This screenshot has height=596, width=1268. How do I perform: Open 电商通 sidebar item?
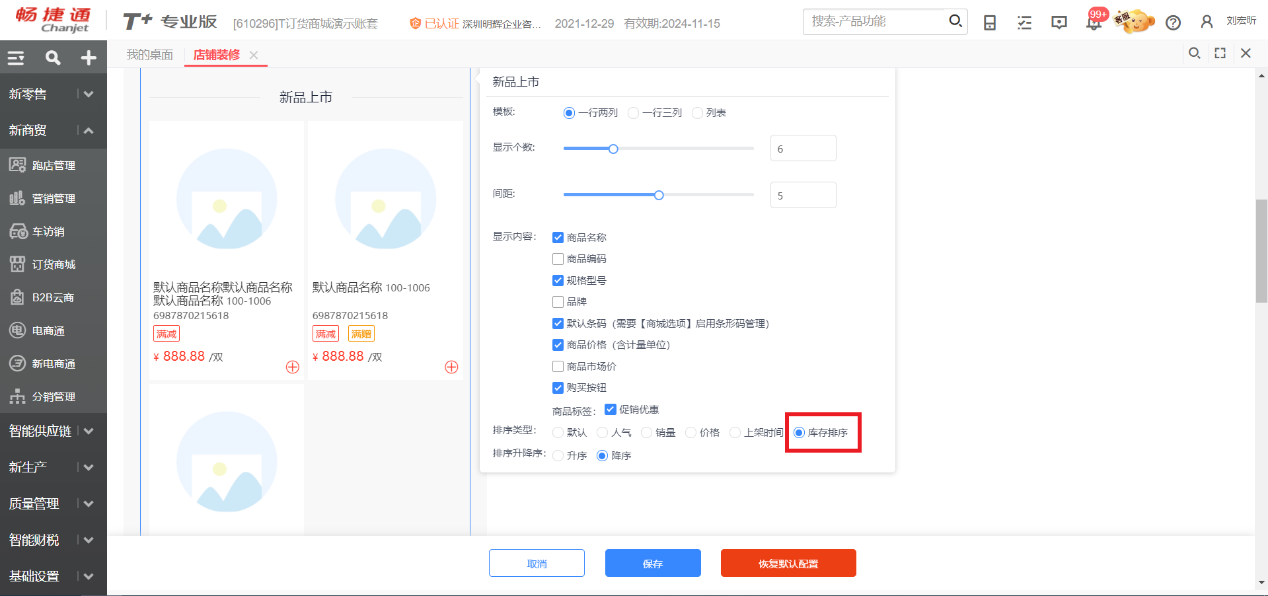pos(53,330)
